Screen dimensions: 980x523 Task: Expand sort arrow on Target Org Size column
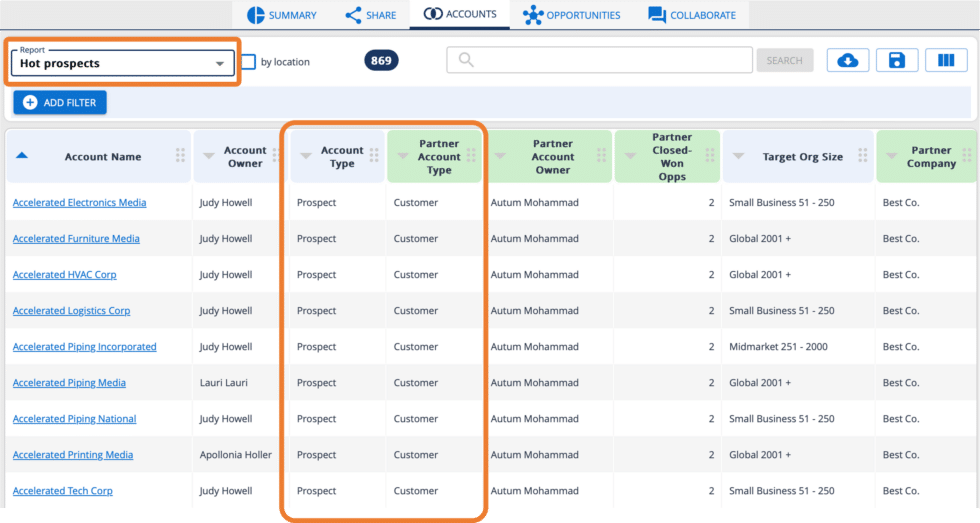coord(739,156)
